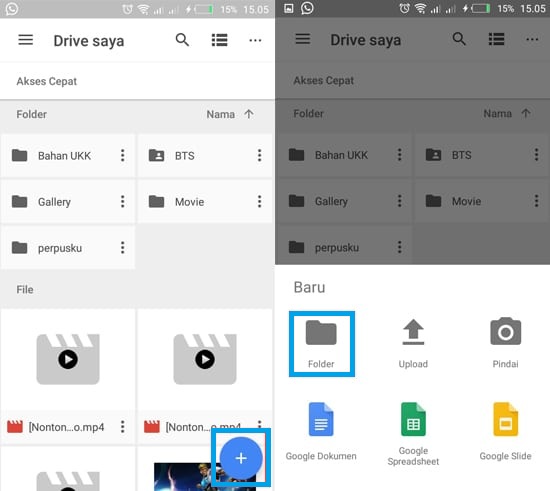Open perpusku folder in left screen
The width and height of the screenshot is (550, 491).
click(x=68, y=248)
